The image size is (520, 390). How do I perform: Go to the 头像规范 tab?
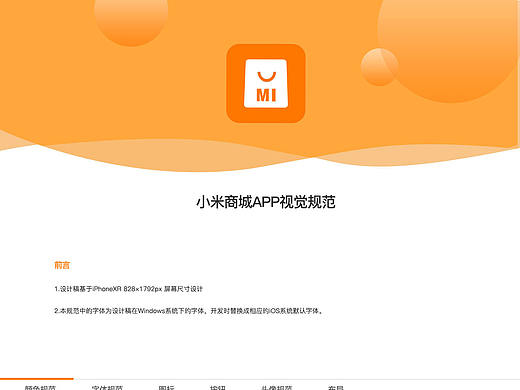coord(277,388)
